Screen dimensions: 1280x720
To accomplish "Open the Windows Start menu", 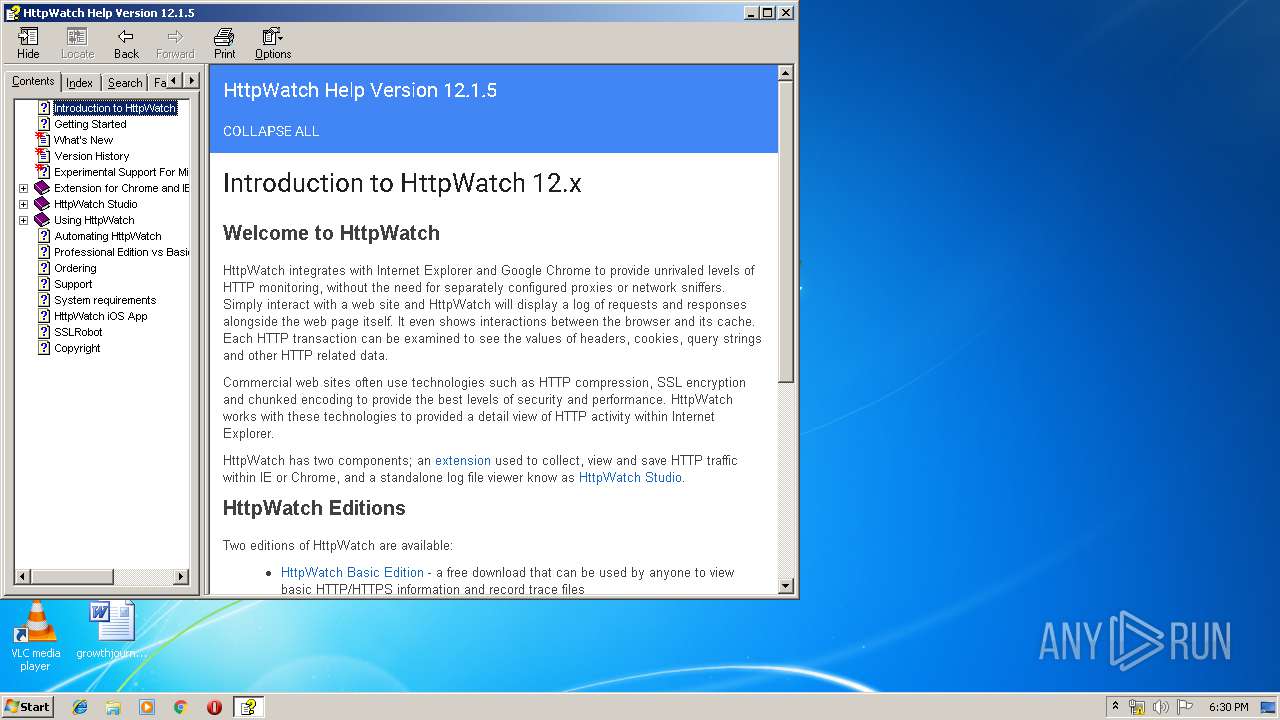I will click(x=27, y=706).
